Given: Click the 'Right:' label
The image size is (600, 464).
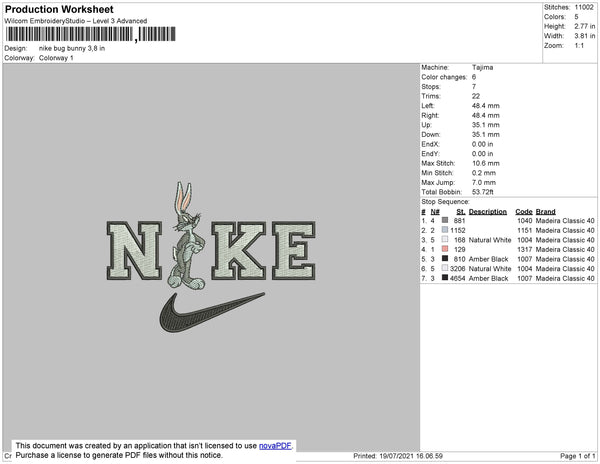Looking at the screenshot, I should click(x=430, y=115).
